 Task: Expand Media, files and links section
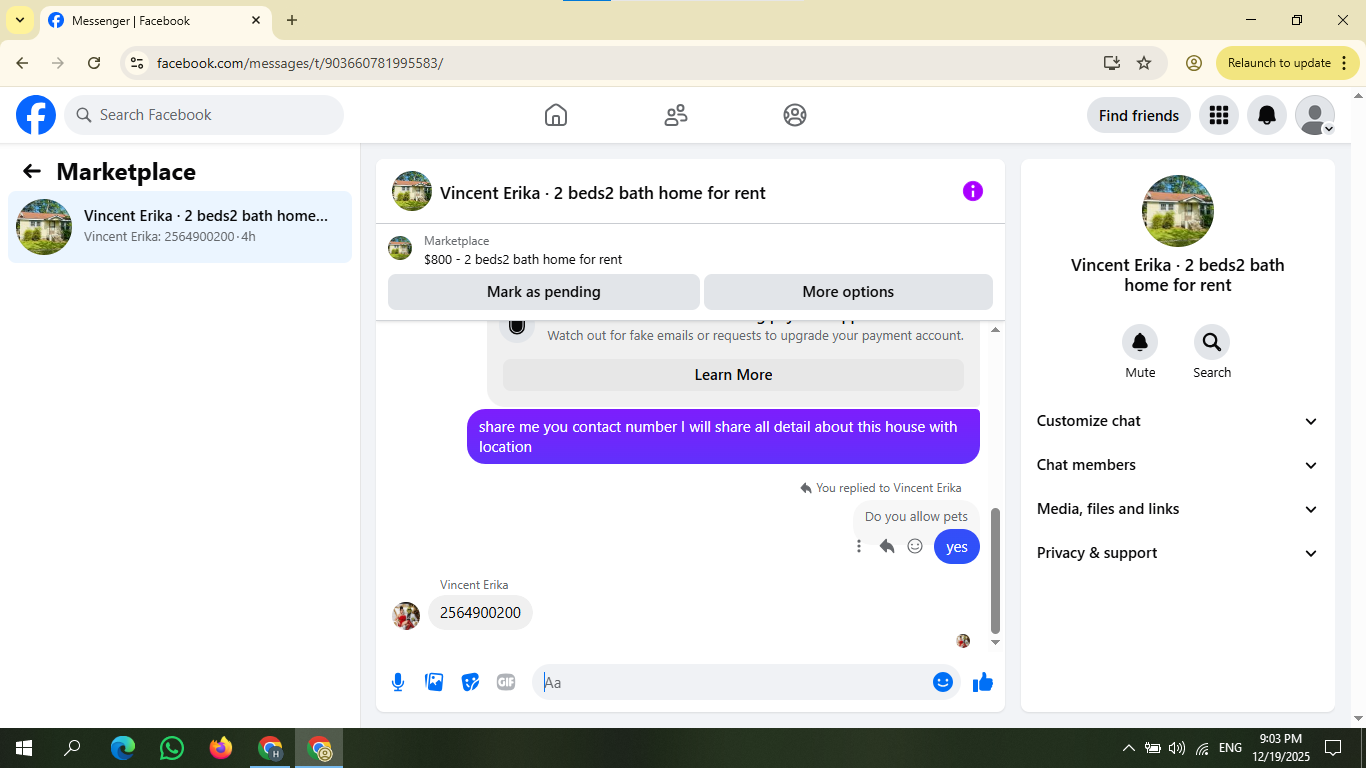pyautogui.click(x=1178, y=509)
